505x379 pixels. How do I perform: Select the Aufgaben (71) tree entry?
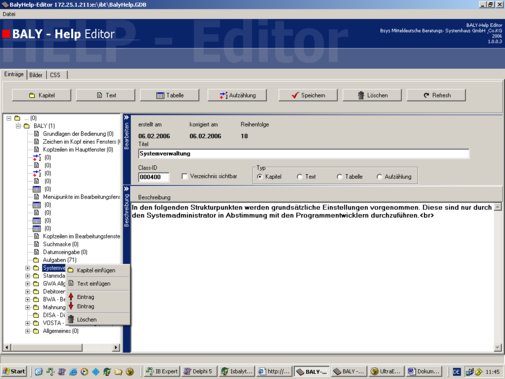(60, 260)
